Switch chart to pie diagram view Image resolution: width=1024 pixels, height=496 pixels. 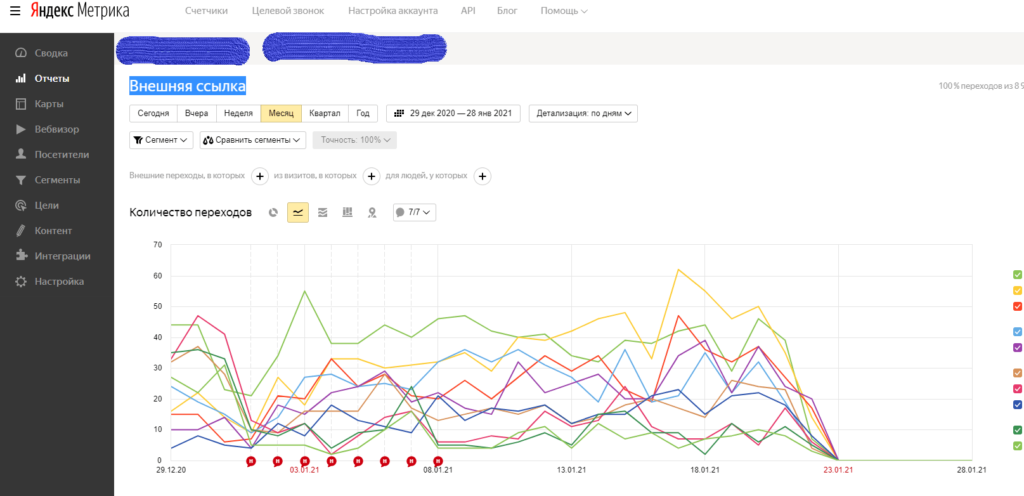(x=274, y=212)
